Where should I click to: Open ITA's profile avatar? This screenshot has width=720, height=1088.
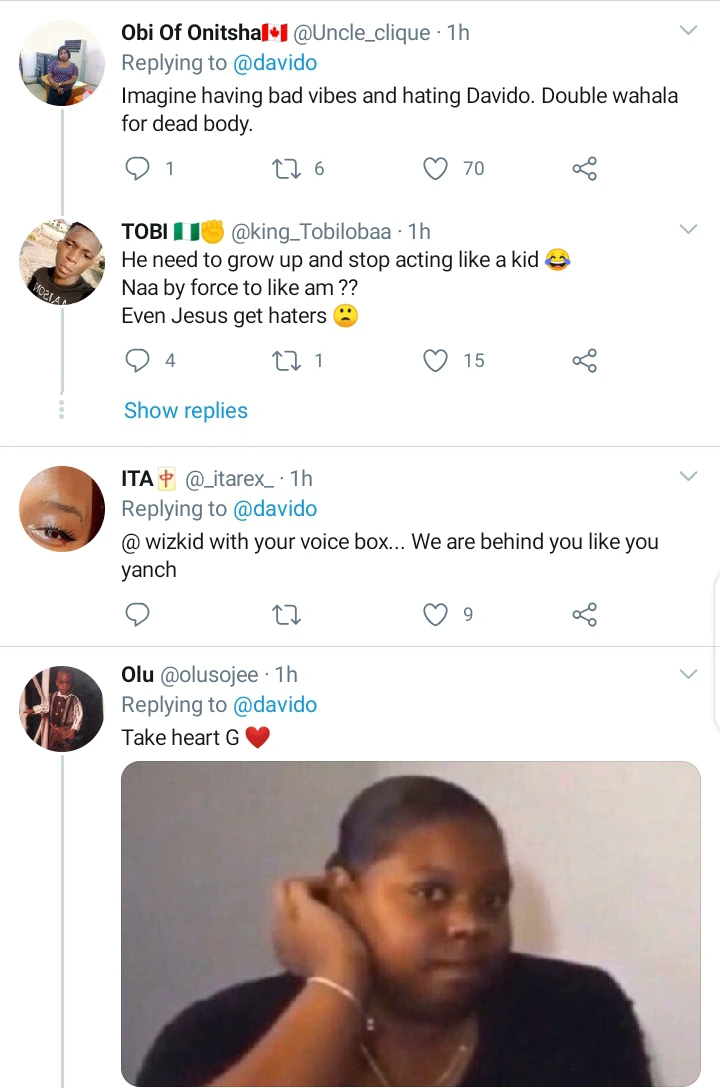62,509
